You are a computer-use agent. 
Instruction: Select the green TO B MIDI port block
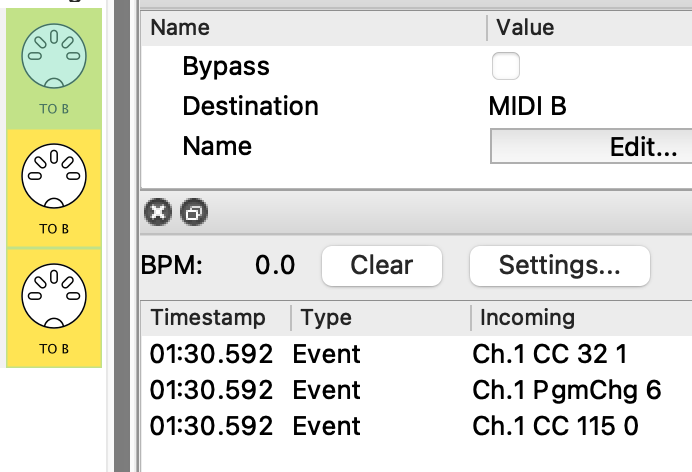pos(54,68)
